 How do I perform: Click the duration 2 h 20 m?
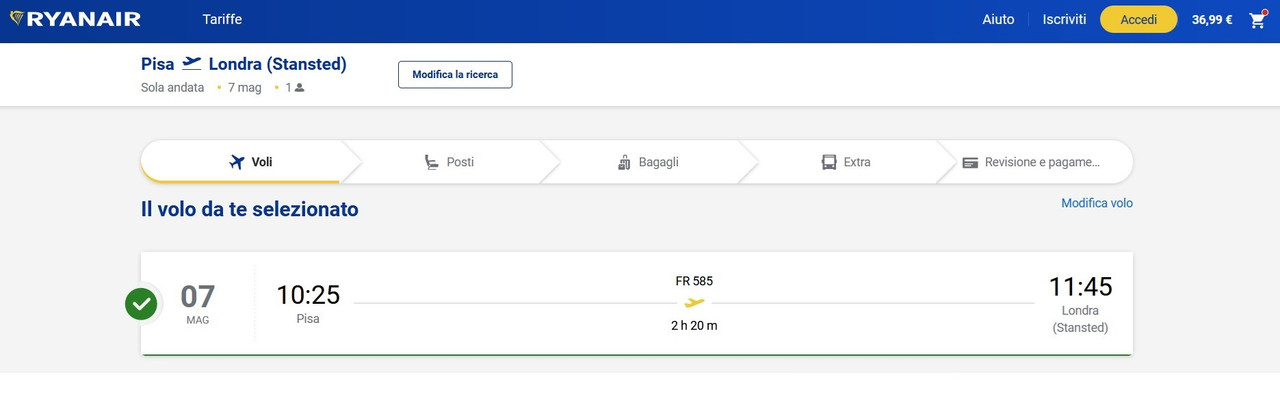[x=694, y=325]
